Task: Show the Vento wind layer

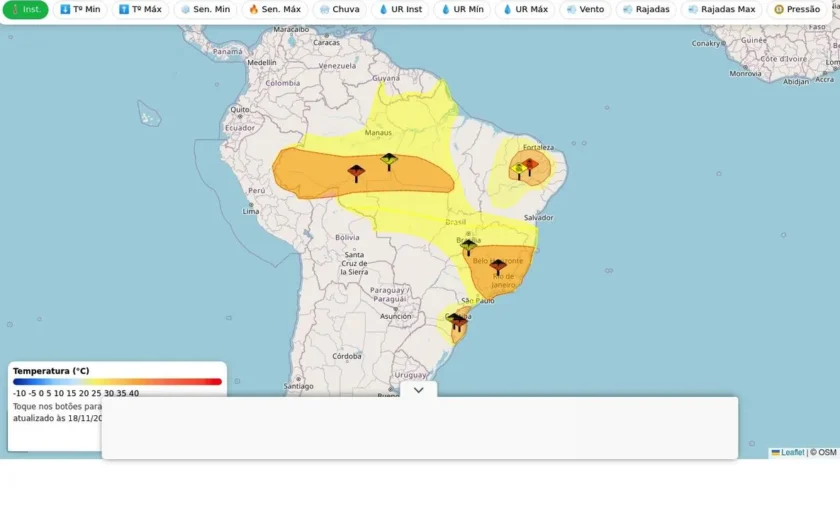Action: (586, 9)
